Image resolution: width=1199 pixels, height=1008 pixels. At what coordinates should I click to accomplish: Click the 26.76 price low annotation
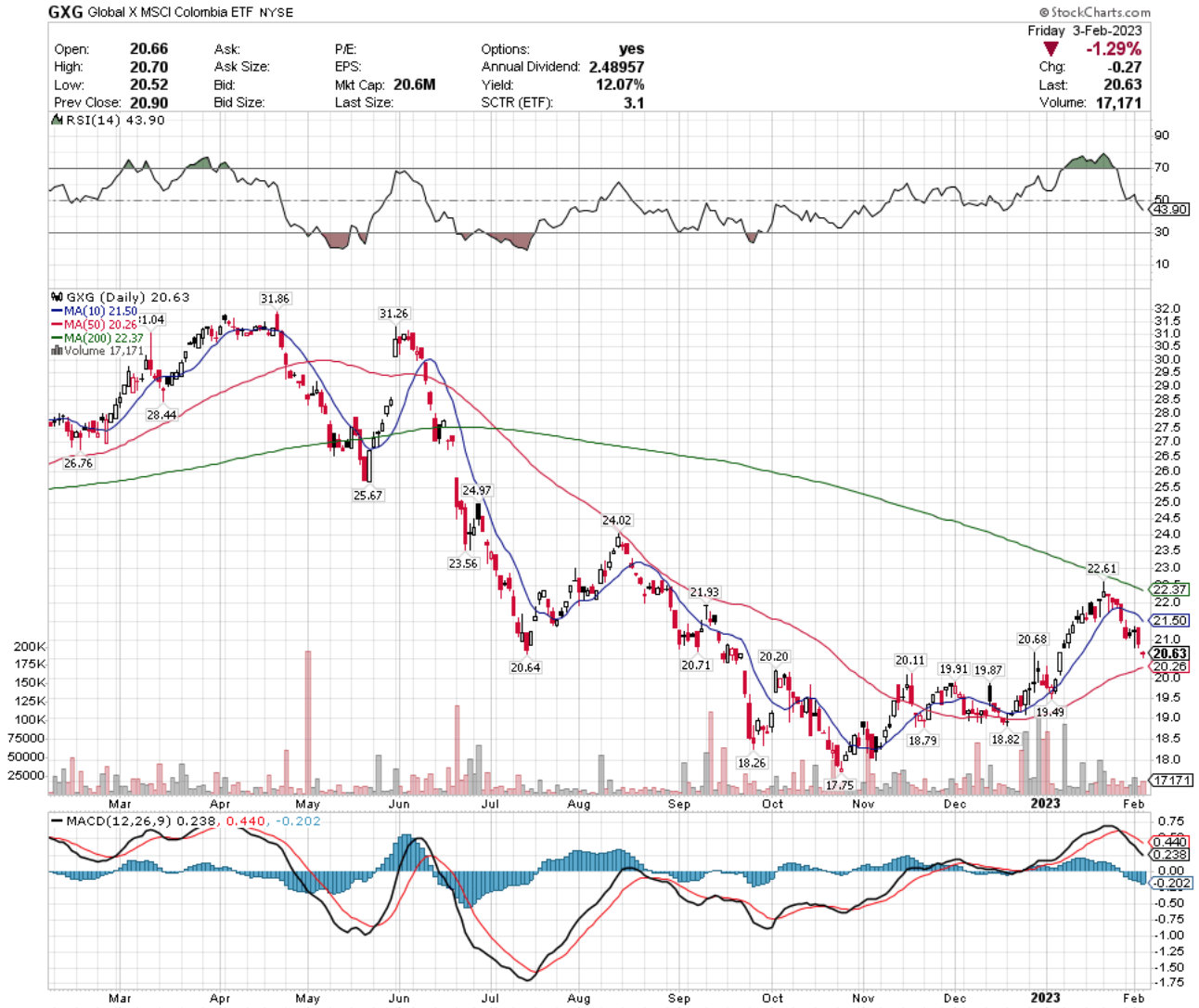tap(78, 463)
